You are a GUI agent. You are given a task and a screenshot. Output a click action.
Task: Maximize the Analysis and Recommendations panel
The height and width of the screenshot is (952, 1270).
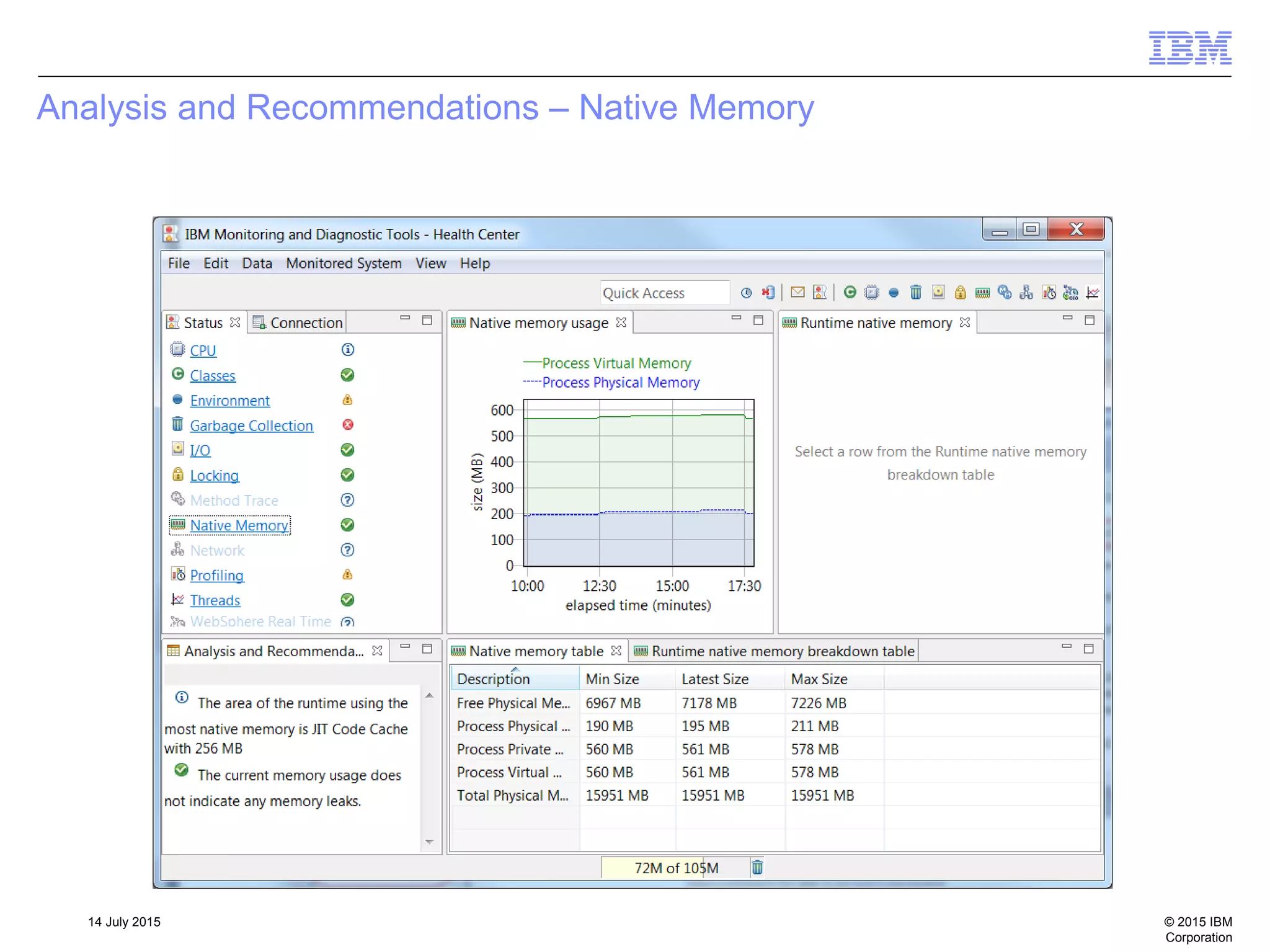[x=427, y=648]
